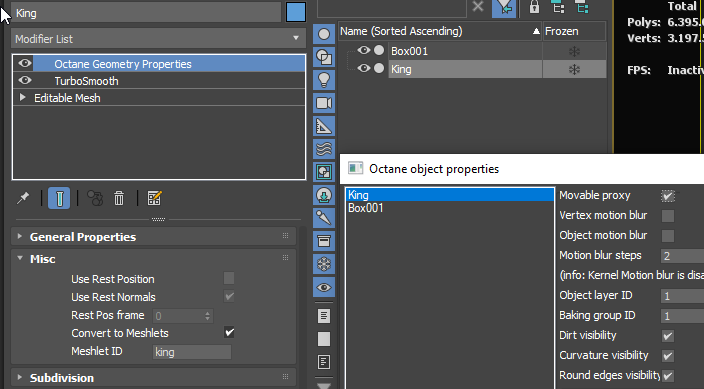Toggle King visibility eye in explorer
This screenshot has width=704, height=389.
[x=364, y=68]
